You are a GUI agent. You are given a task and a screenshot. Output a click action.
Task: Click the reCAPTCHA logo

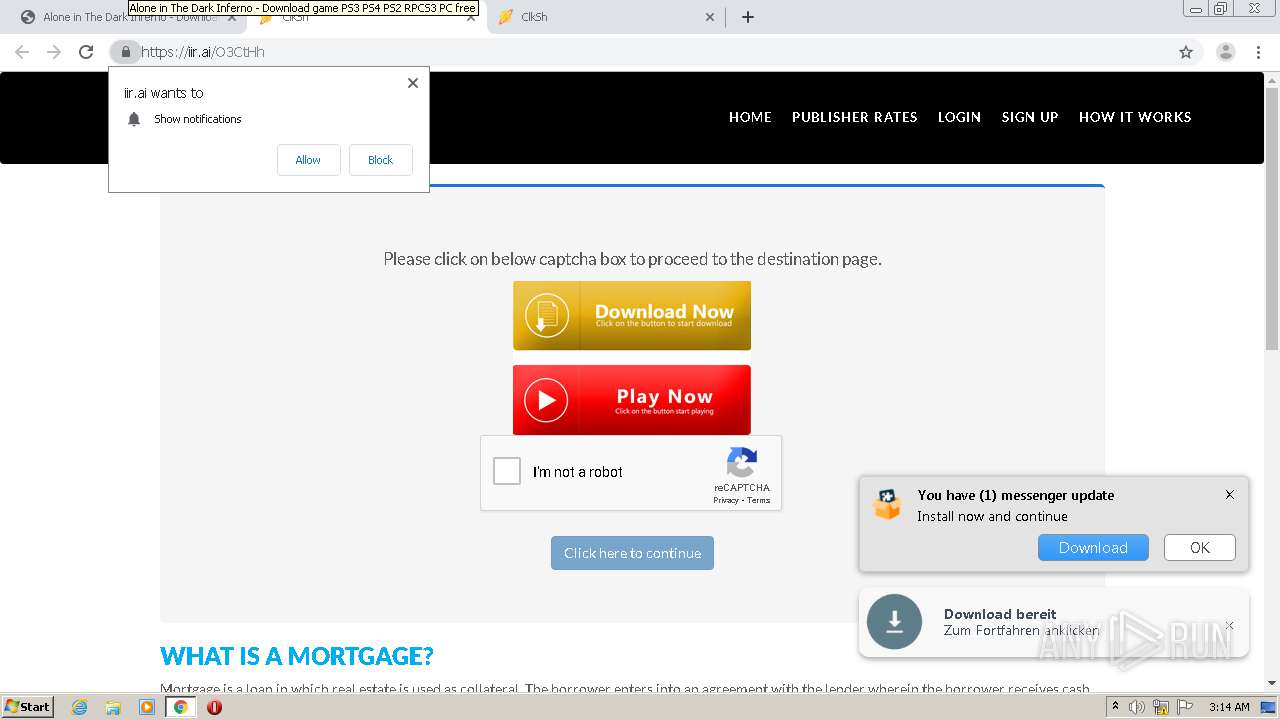[741, 463]
